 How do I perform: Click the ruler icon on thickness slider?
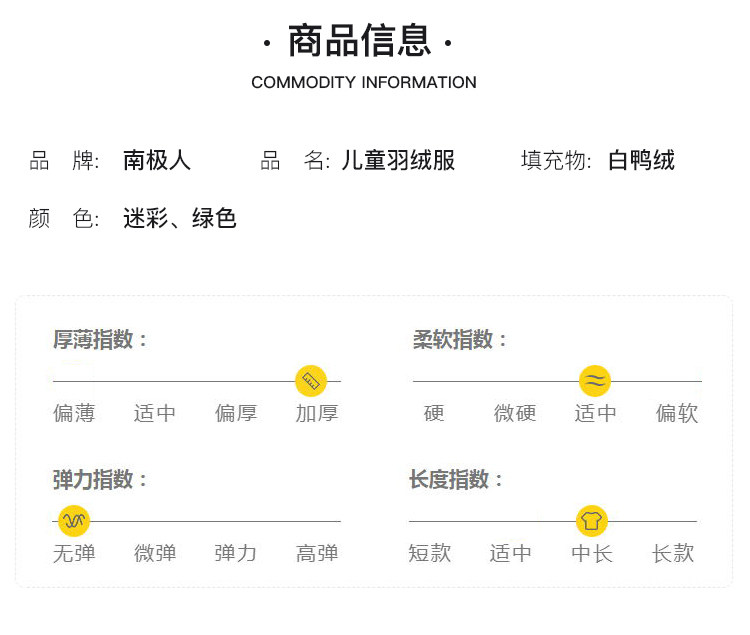tap(311, 381)
